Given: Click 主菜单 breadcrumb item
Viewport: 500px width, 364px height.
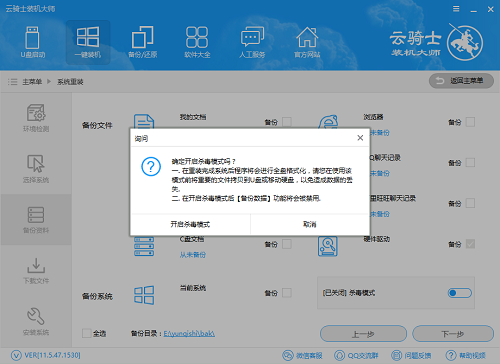Looking at the screenshot, I should 32,82.
